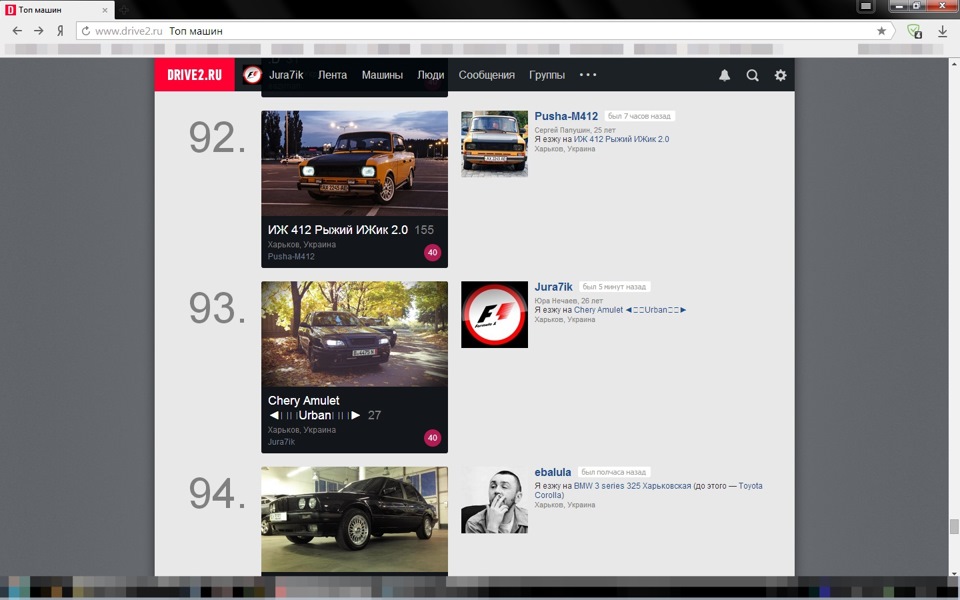This screenshot has height=600, width=960.
Task: Open Chery Amulet car photo
Action: 354,334
